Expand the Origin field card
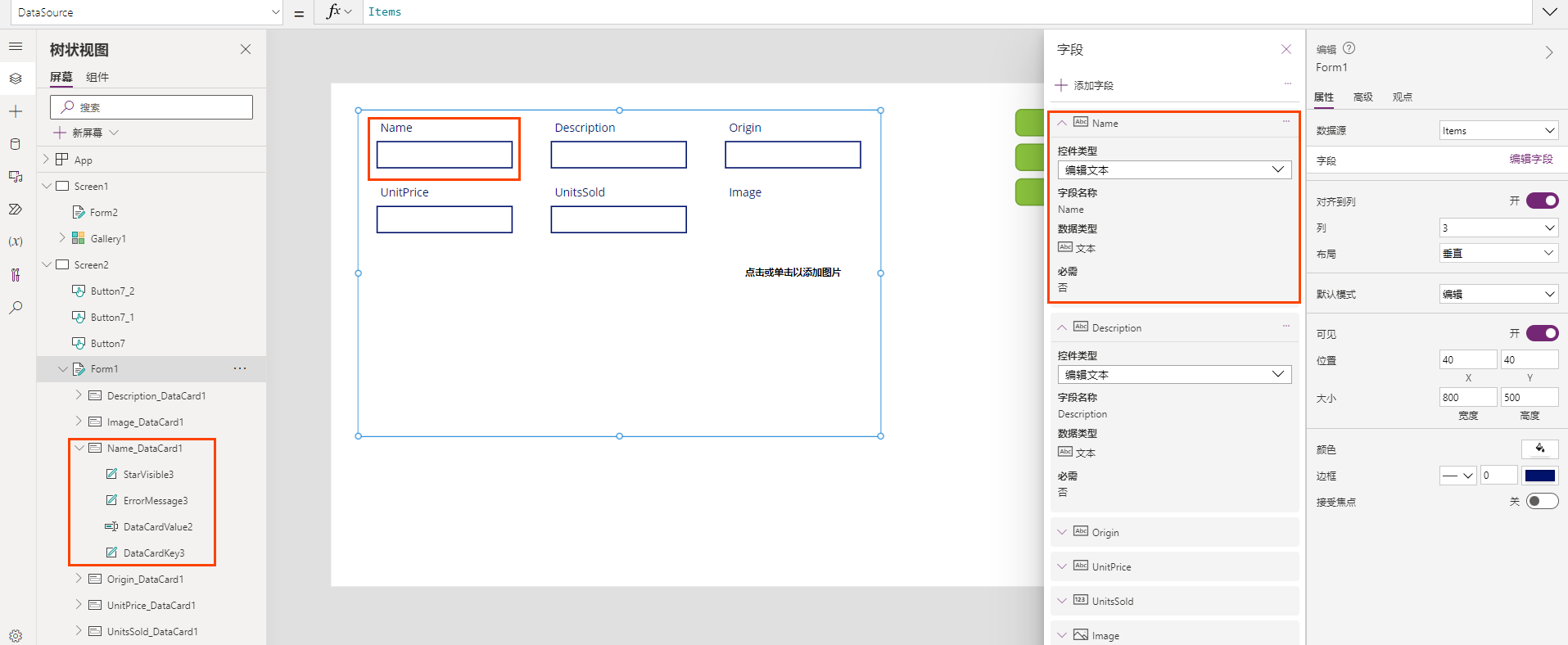The image size is (1568, 645). (x=1062, y=532)
